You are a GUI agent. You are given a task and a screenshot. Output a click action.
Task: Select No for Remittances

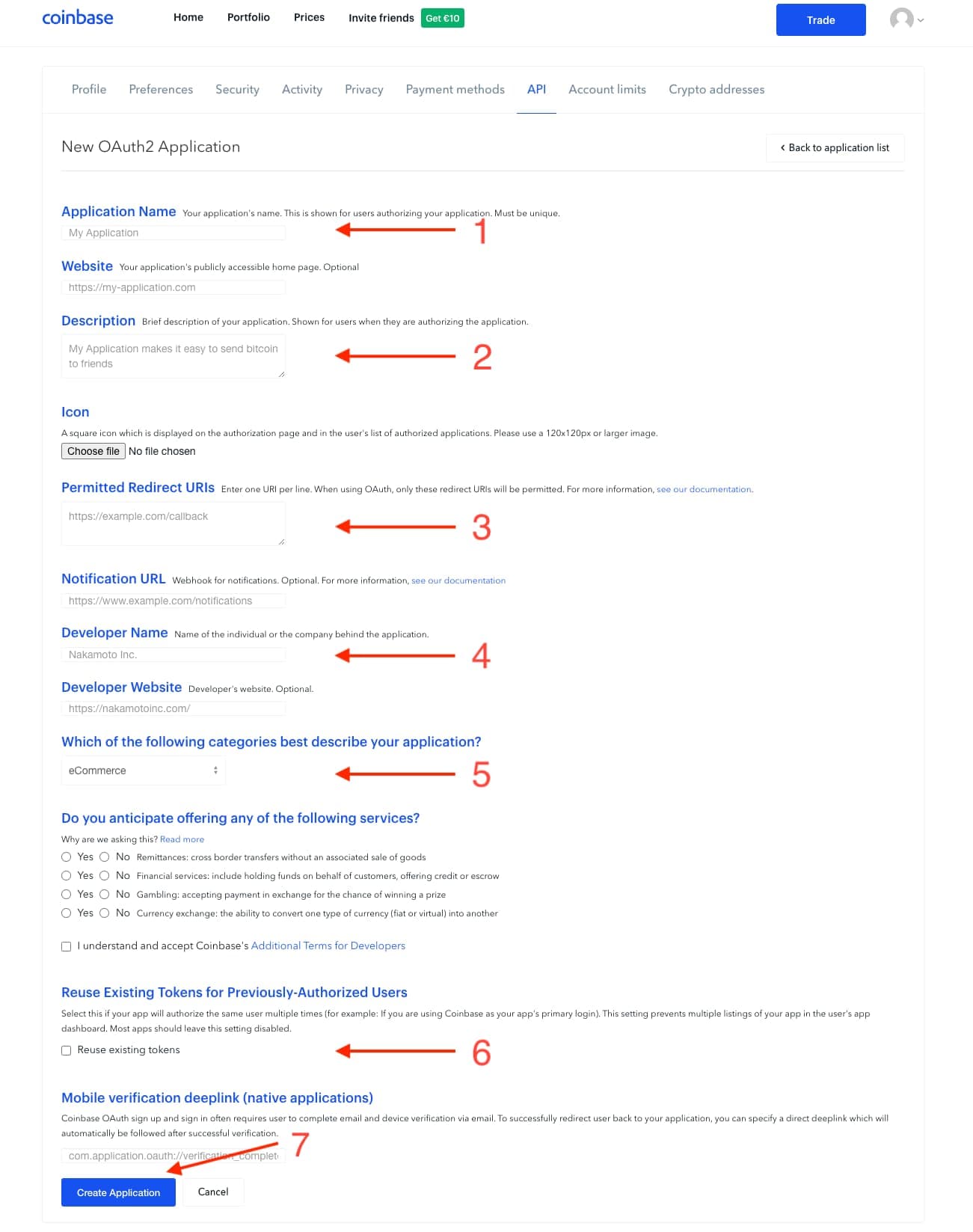[105, 856]
